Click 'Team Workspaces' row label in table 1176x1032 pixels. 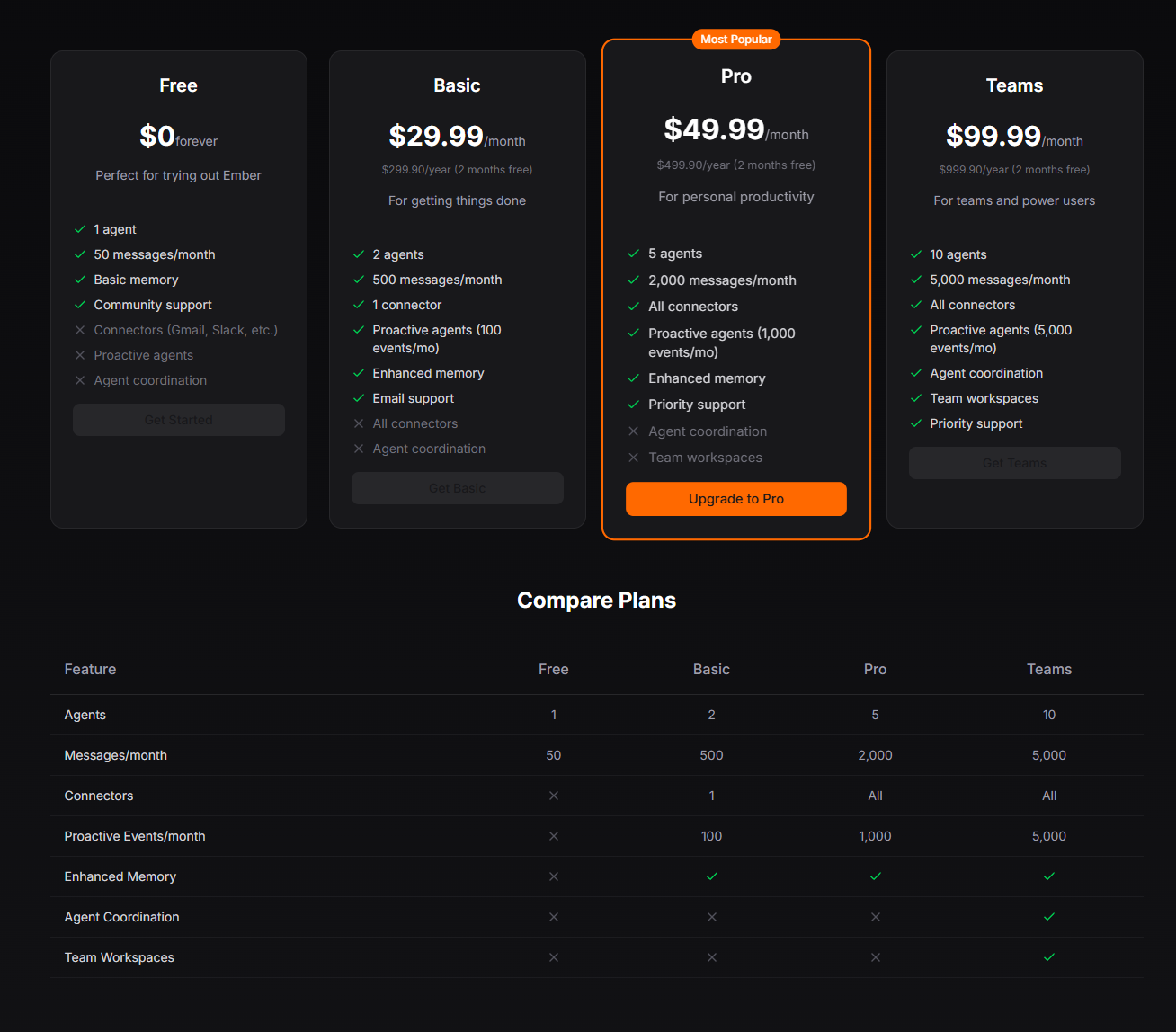(x=119, y=957)
